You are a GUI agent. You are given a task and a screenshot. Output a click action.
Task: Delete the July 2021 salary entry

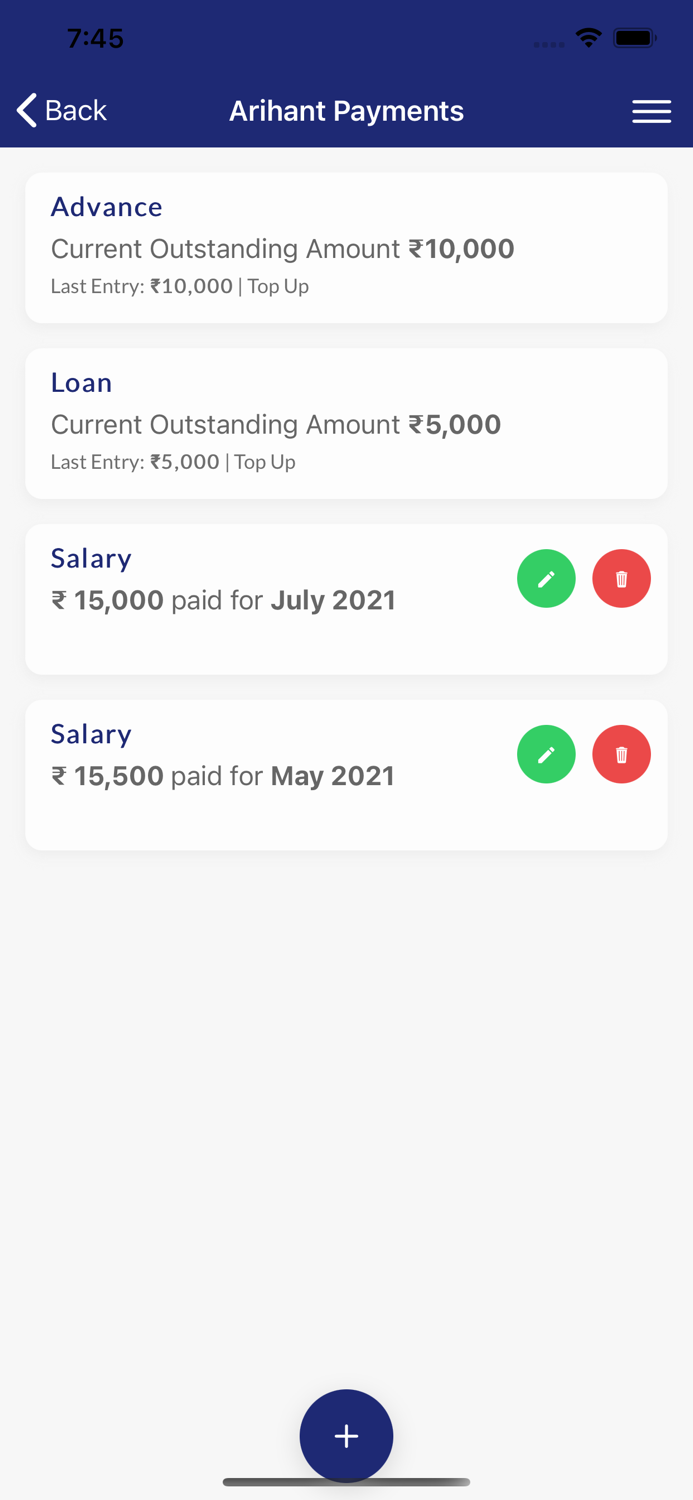tap(621, 578)
